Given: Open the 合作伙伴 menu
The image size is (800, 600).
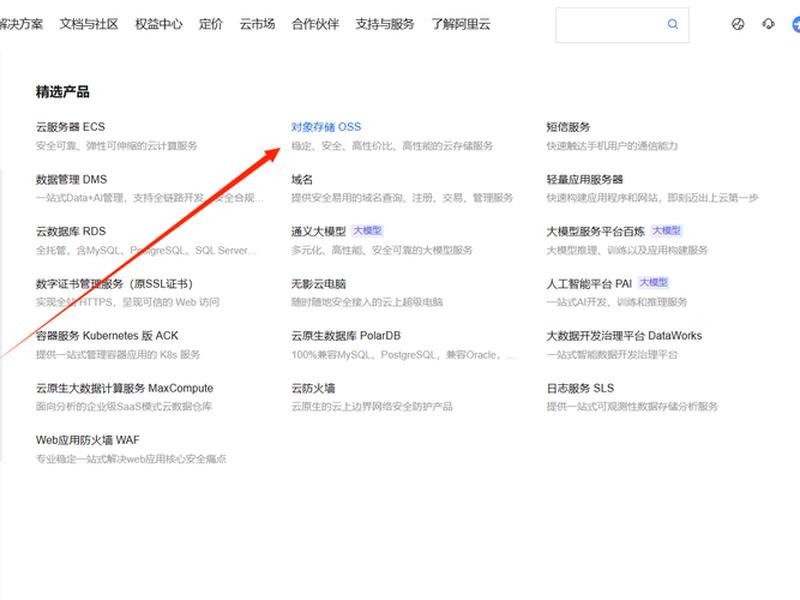Looking at the screenshot, I should click(x=315, y=24).
